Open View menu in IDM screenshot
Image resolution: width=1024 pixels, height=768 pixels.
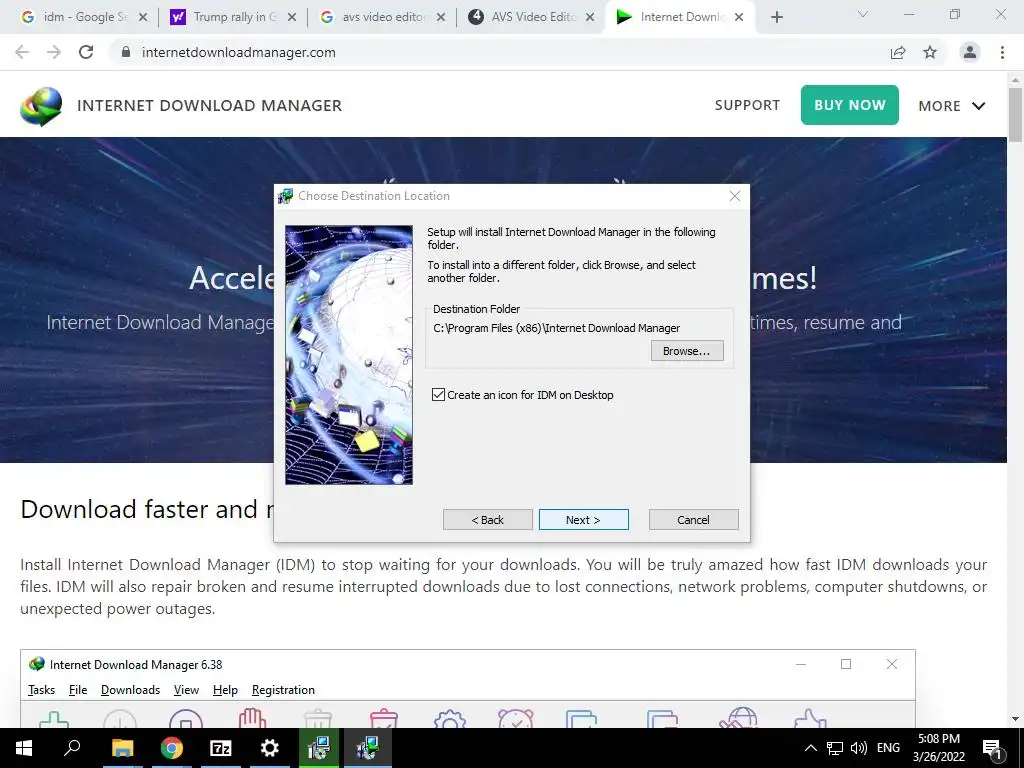coord(186,690)
